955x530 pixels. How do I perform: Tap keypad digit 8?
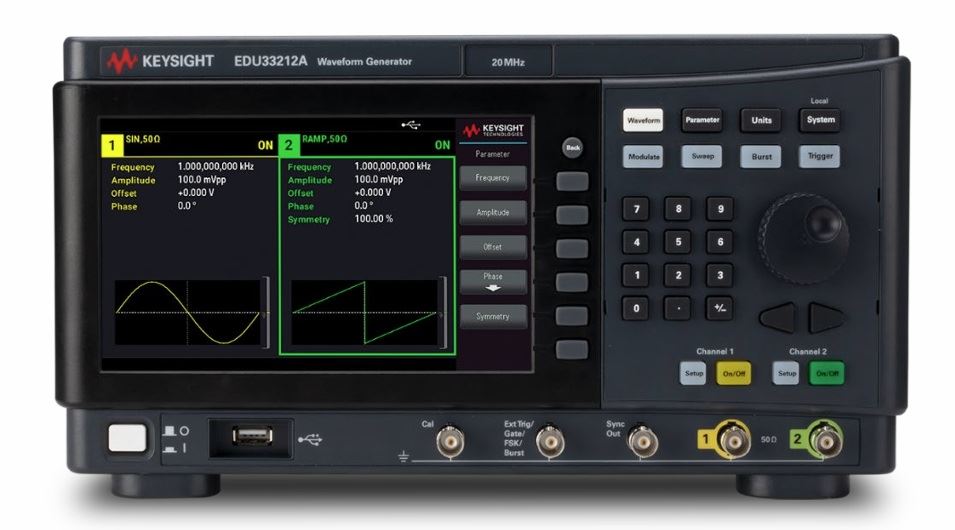coord(678,209)
